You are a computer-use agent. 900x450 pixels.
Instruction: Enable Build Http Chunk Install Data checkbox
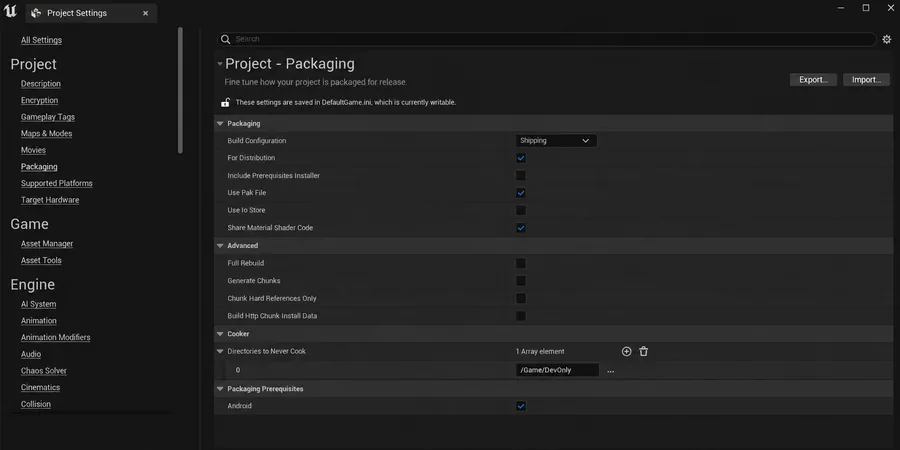[521, 316]
